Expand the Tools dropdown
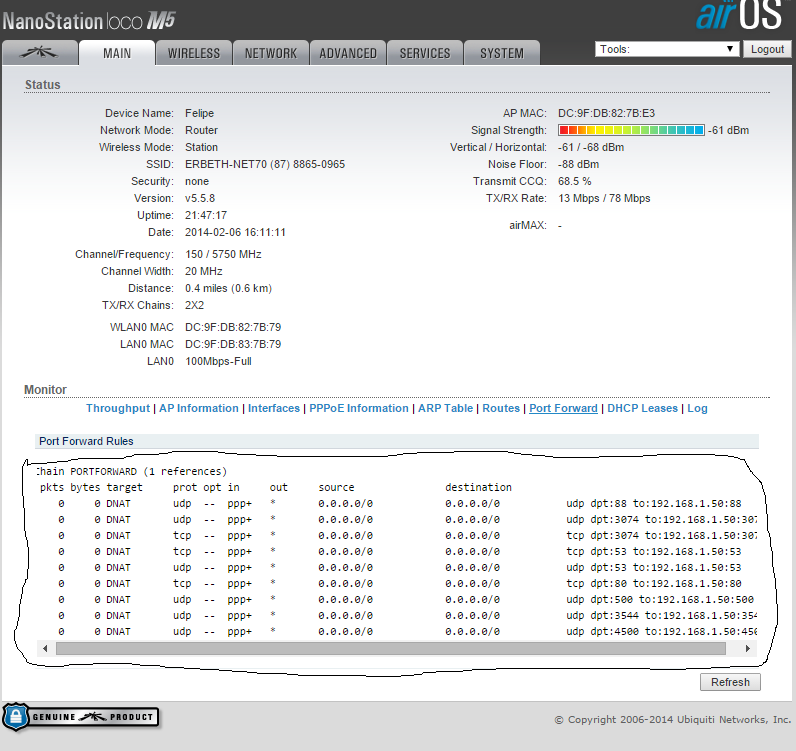796x751 pixels. (x=667, y=49)
